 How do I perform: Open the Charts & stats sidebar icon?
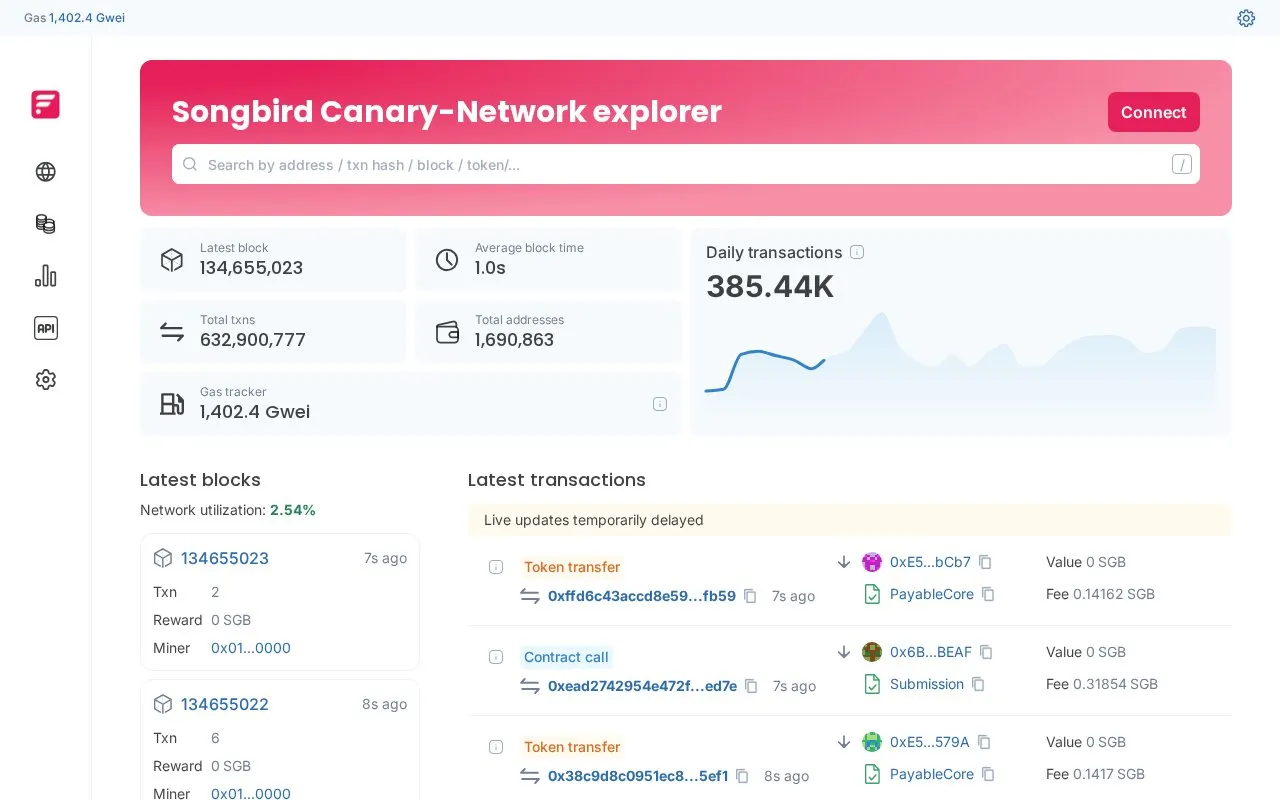pos(45,276)
